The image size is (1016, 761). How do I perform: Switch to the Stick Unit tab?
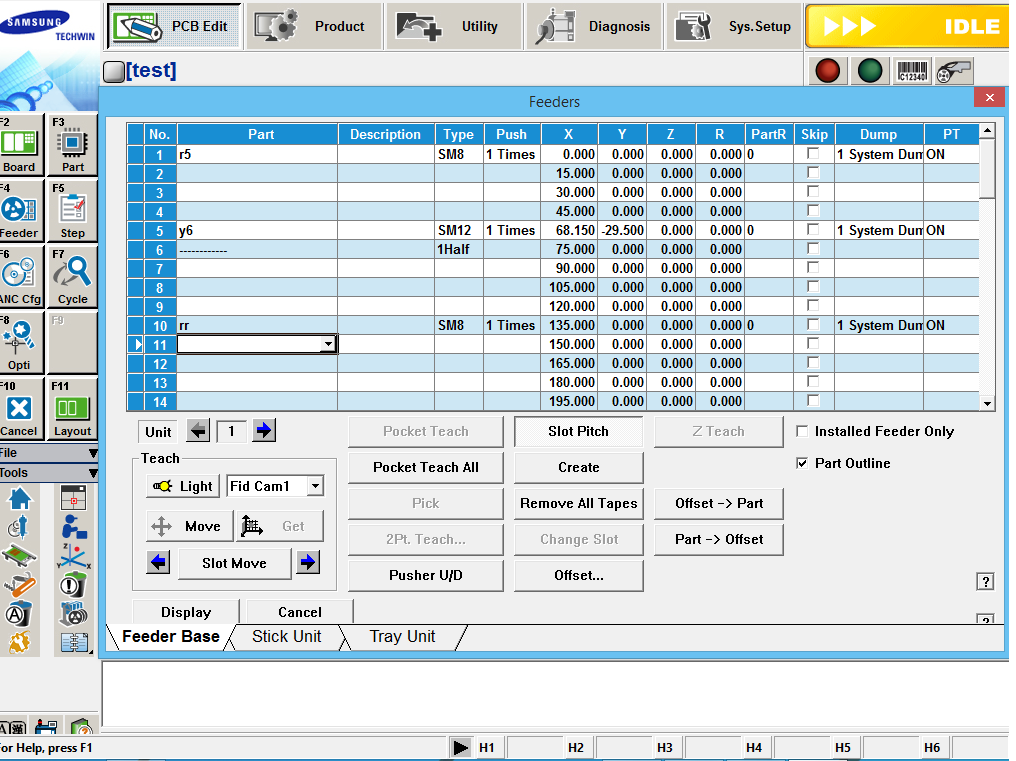[286, 637]
